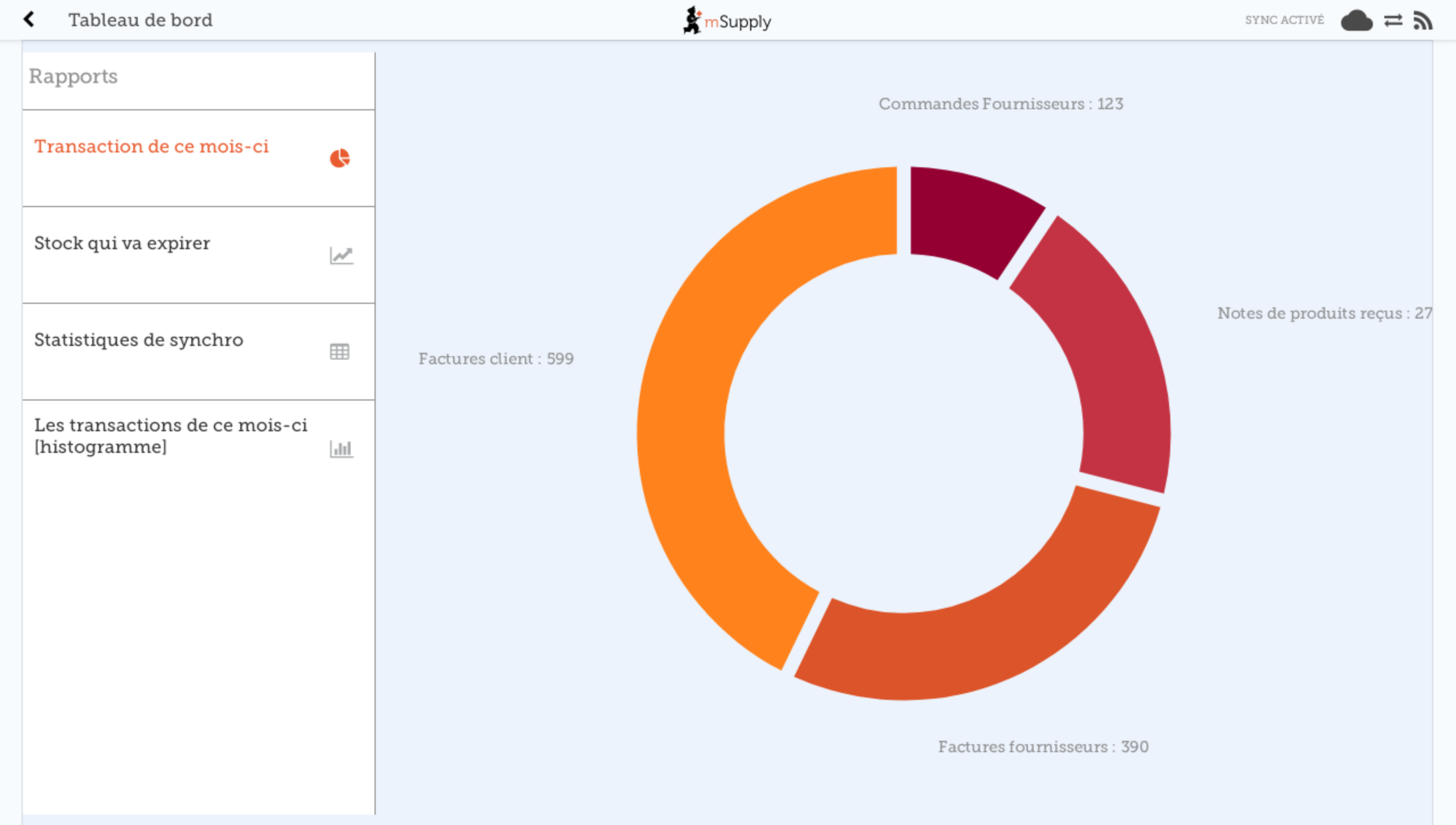Screen dimensions: 1456x825
Task: Click the back arrow icon
Action: coord(29,20)
